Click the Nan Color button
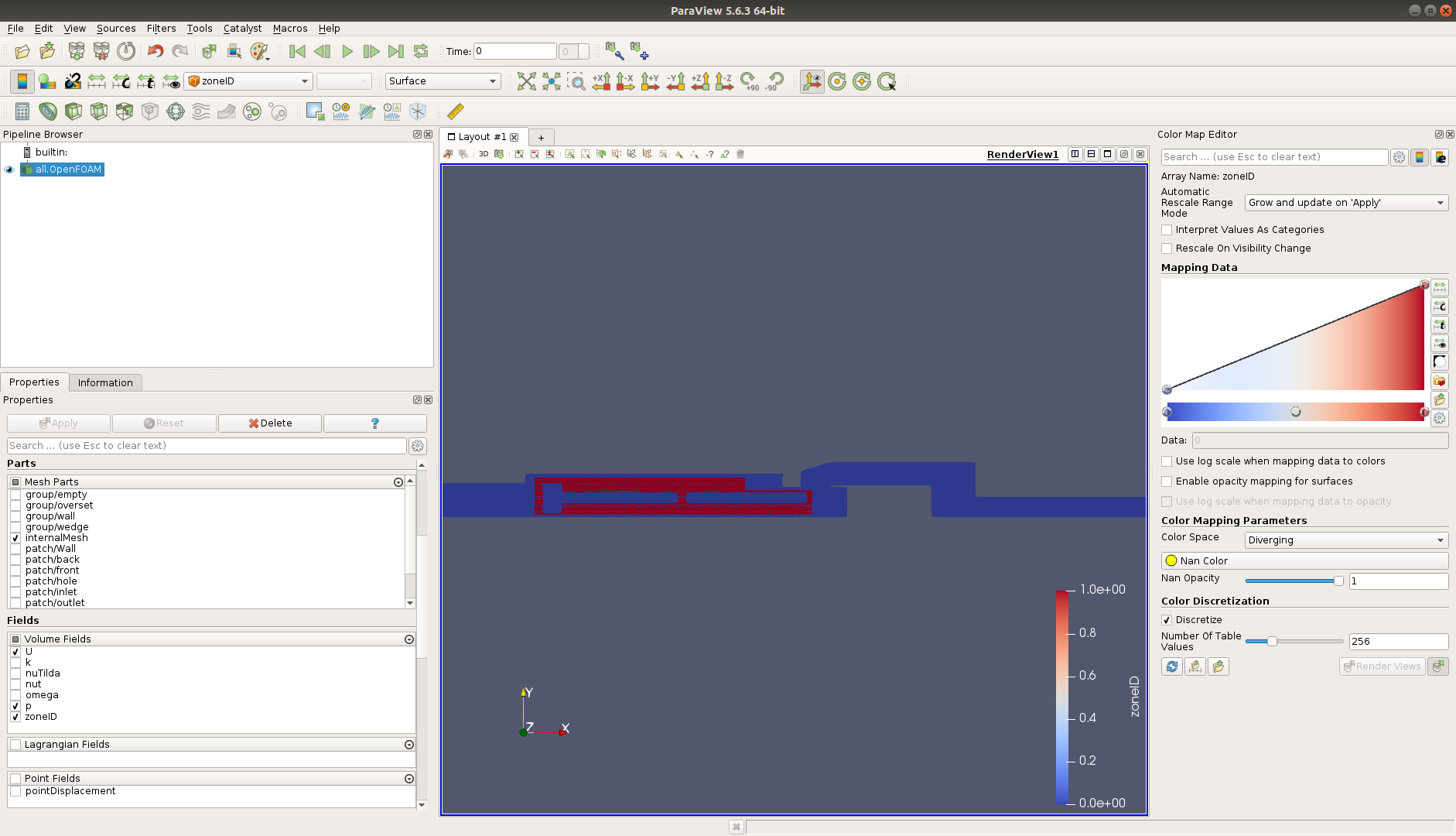 coord(1304,561)
